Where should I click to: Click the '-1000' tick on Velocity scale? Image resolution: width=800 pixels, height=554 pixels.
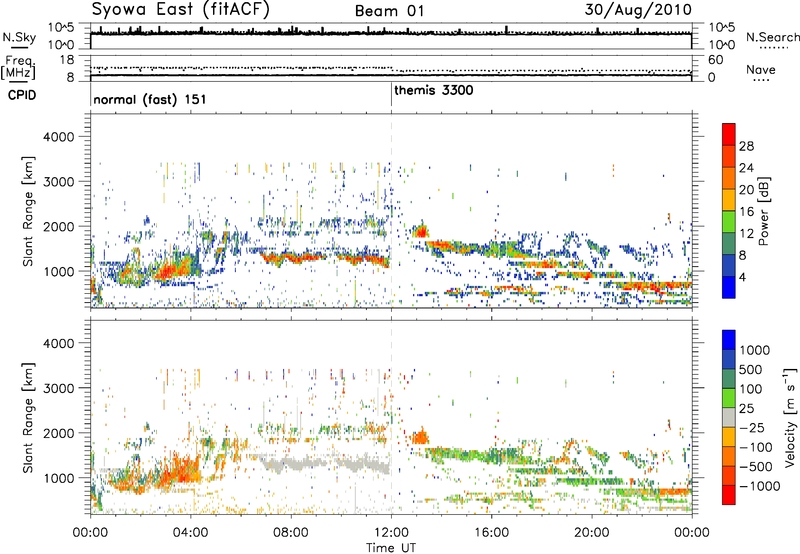[759, 486]
